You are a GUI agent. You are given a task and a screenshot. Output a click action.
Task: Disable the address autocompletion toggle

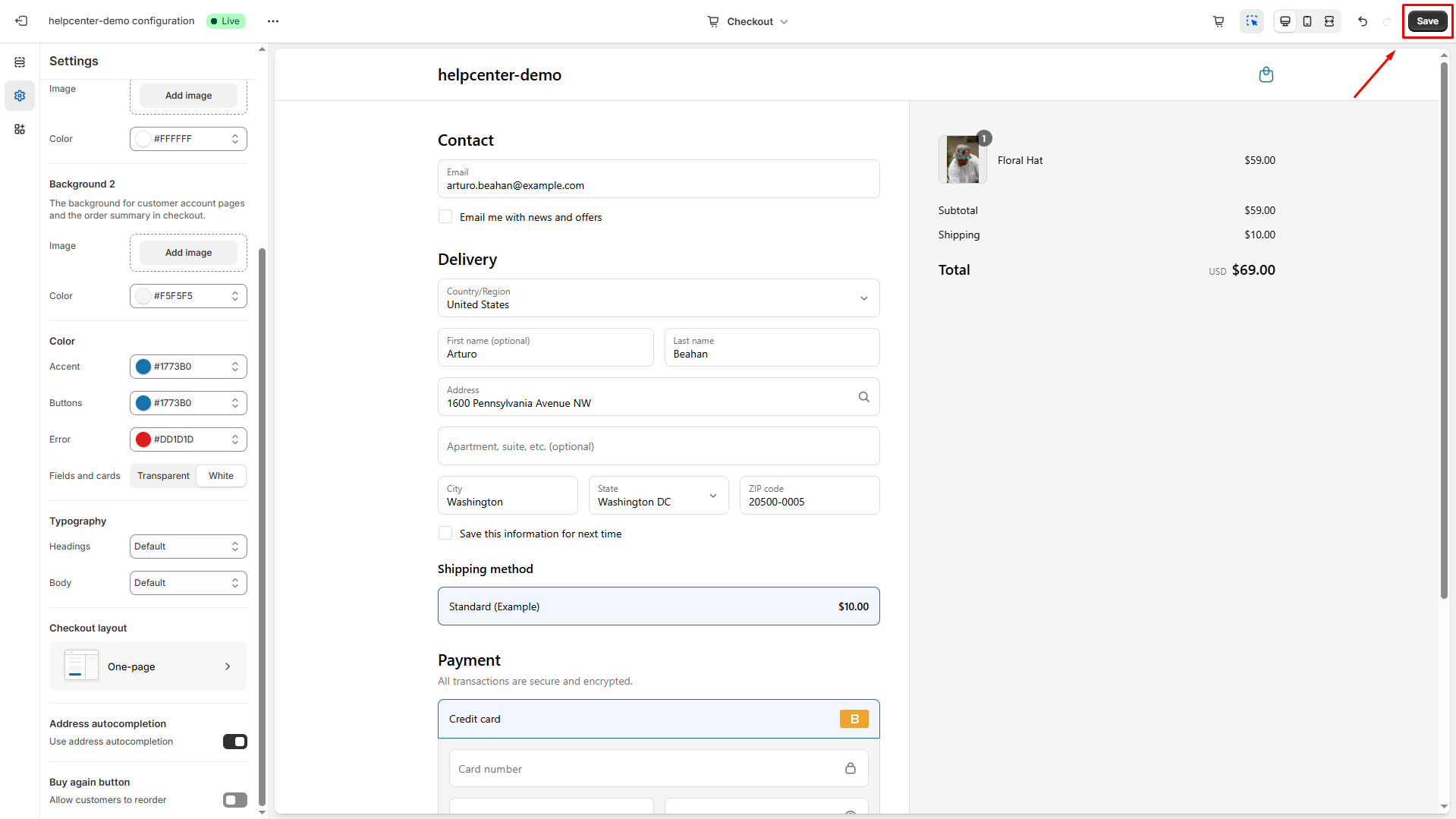(234, 742)
